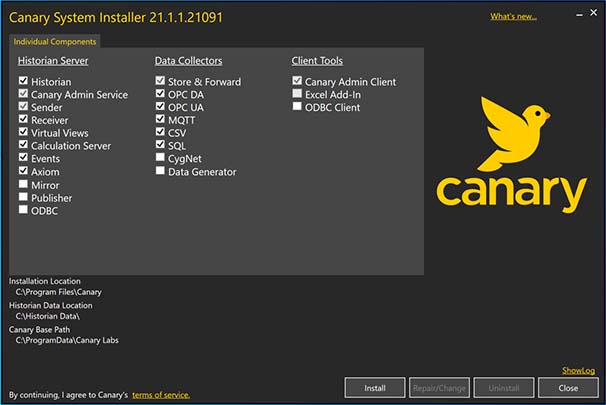Deselect the MQTT data collector
This screenshot has width=606, height=405.
tap(160, 119)
